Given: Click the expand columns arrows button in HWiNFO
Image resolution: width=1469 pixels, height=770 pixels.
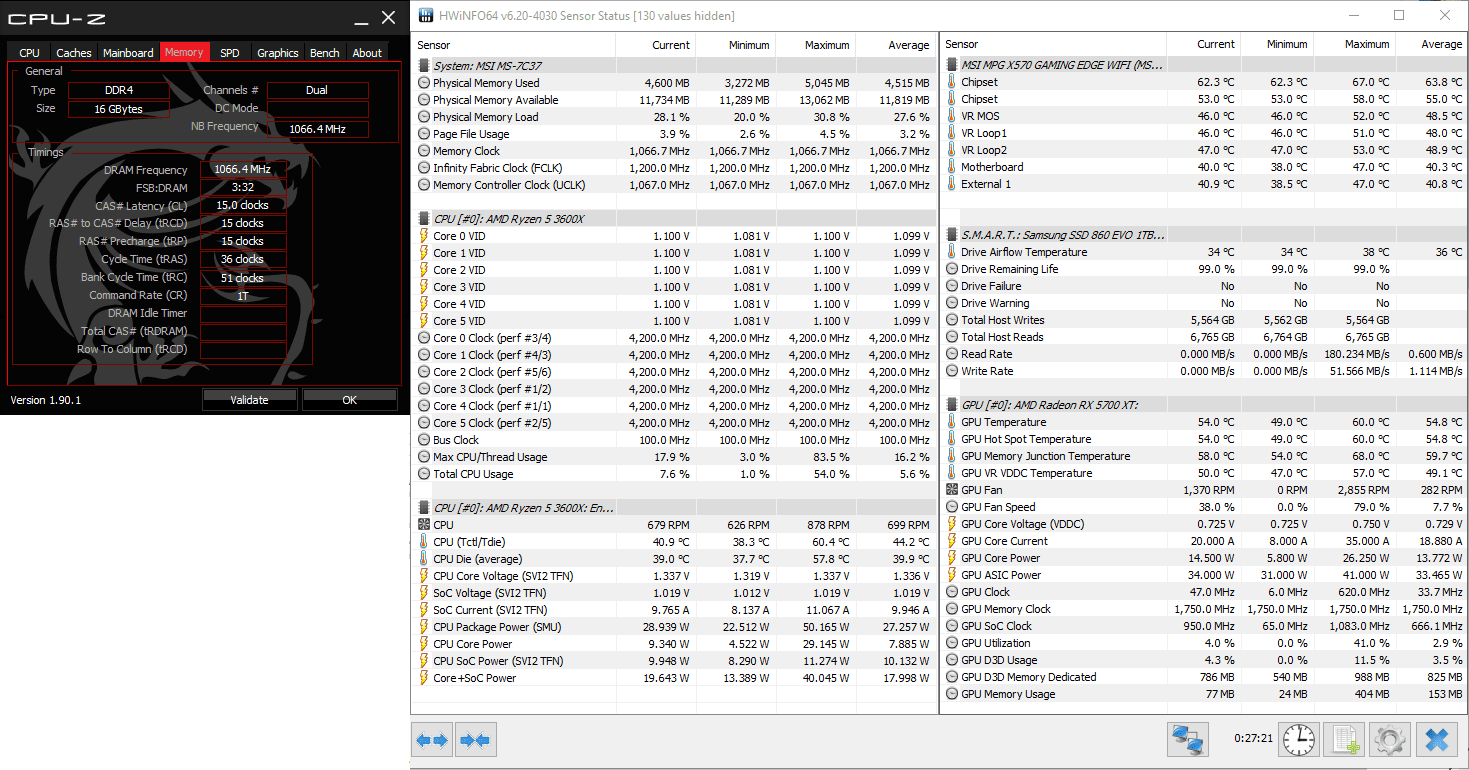Looking at the screenshot, I should 432,740.
